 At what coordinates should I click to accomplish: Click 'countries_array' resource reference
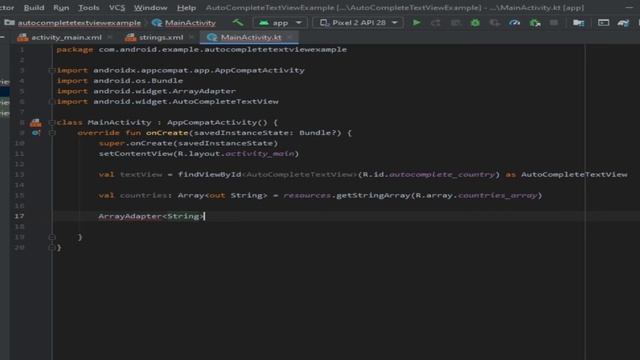[x=497, y=195]
